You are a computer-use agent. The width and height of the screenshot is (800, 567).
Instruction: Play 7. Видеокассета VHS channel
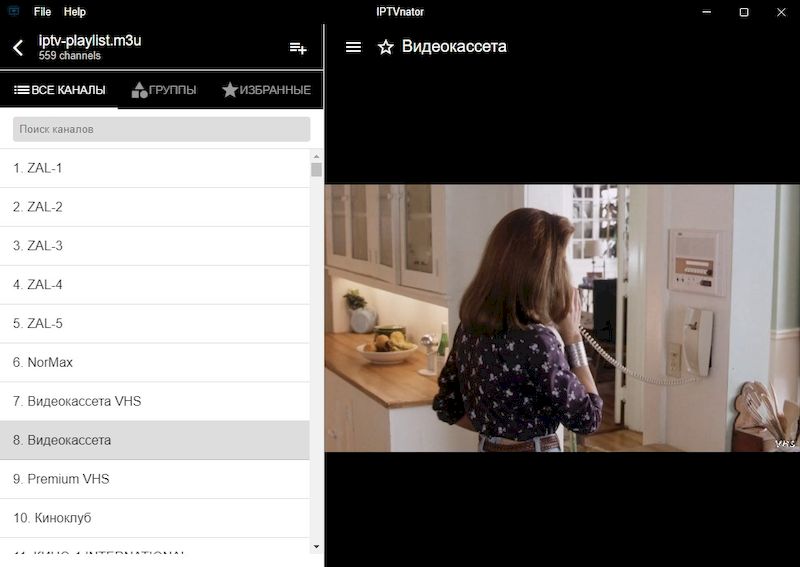click(155, 401)
